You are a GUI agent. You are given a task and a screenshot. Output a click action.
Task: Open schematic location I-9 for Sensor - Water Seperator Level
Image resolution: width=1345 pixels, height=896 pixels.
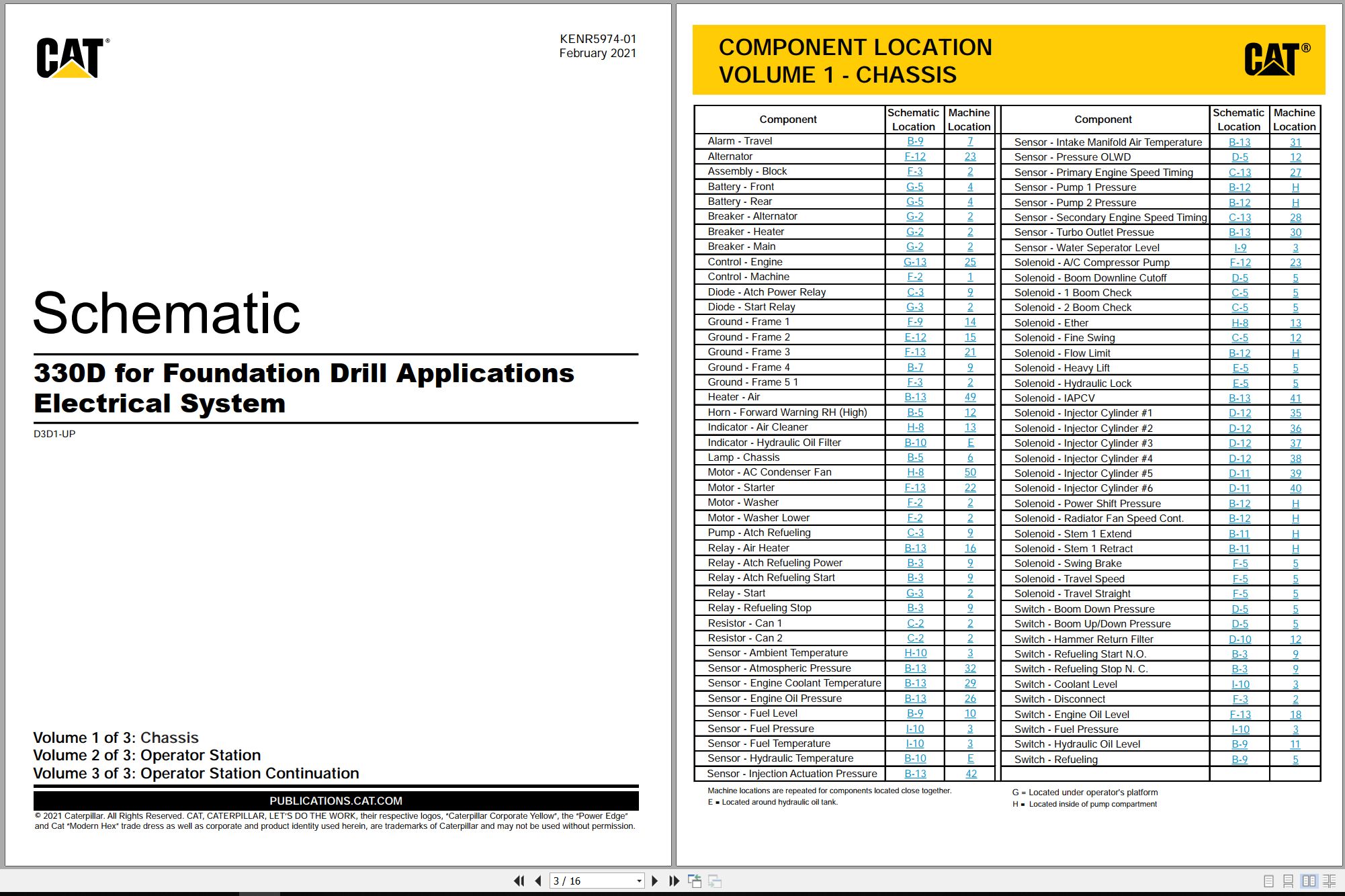pyautogui.click(x=1240, y=248)
